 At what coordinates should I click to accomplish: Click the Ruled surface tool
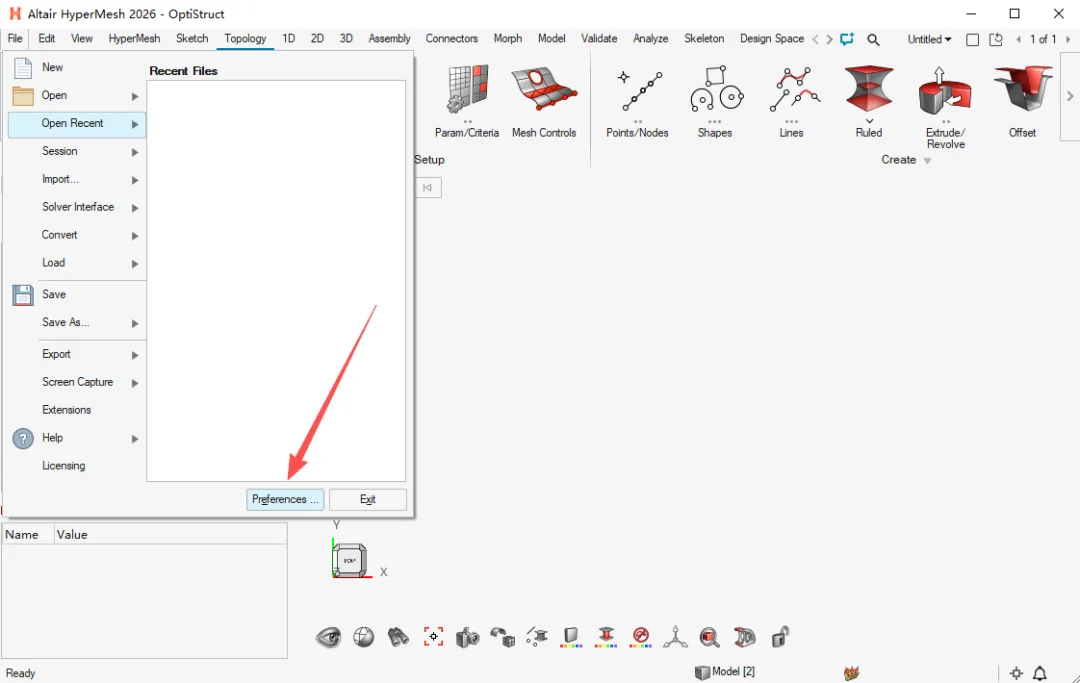click(869, 90)
